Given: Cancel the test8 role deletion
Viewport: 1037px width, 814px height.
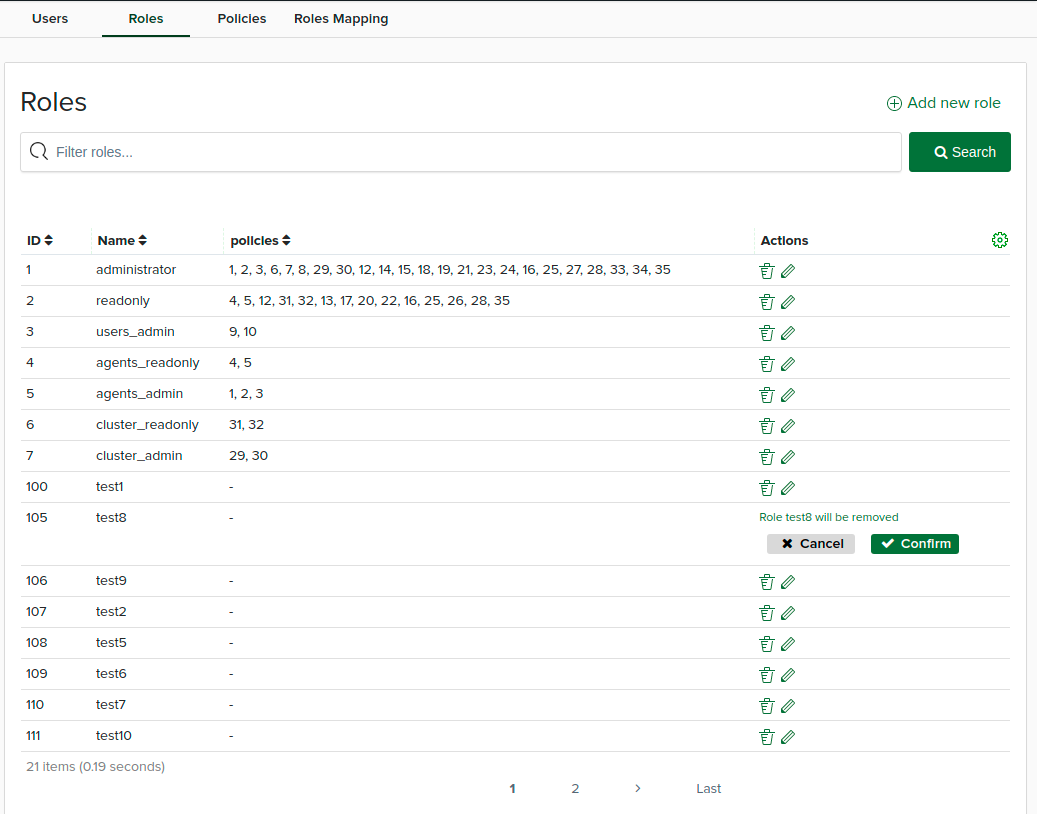Looking at the screenshot, I should [810, 543].
